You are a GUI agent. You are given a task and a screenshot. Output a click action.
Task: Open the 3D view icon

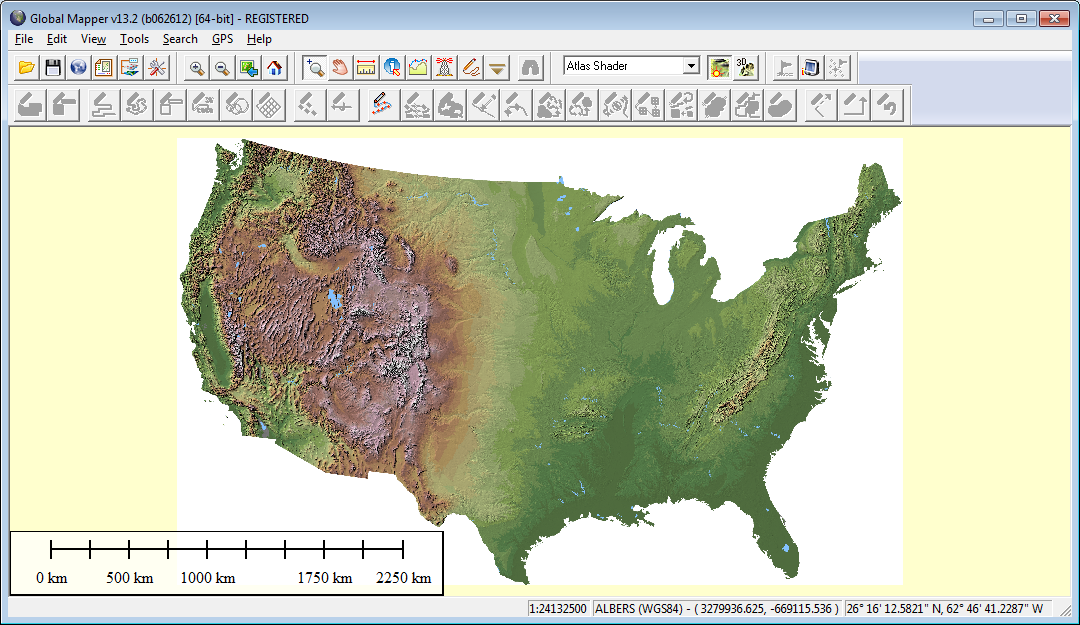pos(746,68)
